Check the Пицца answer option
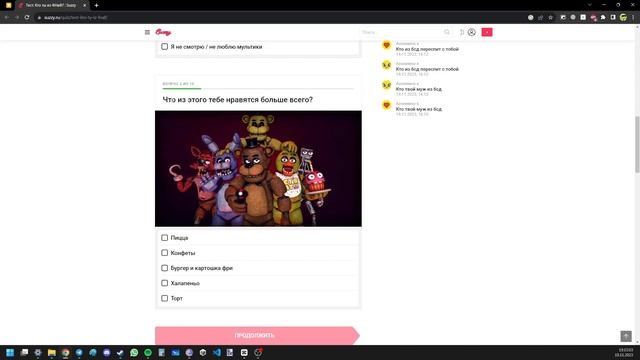The width and height of the screenshot is (640, 360). [164, 238]
